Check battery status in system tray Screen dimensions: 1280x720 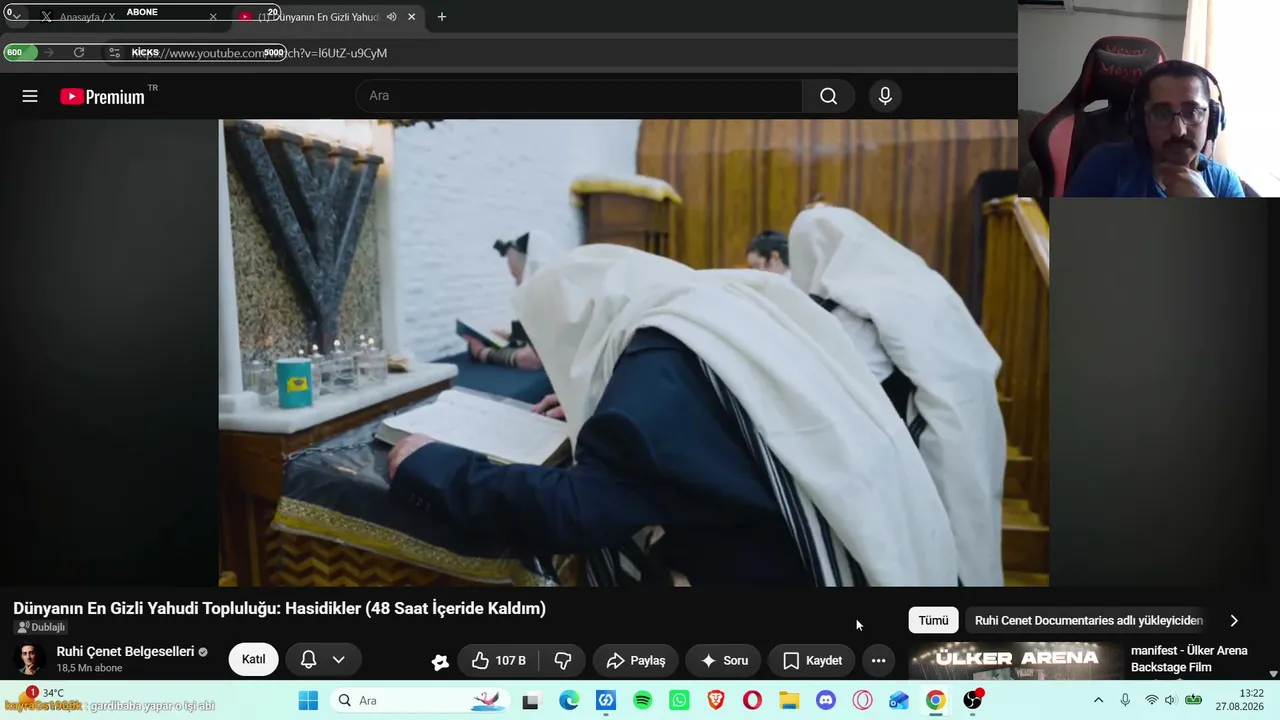1193,700
